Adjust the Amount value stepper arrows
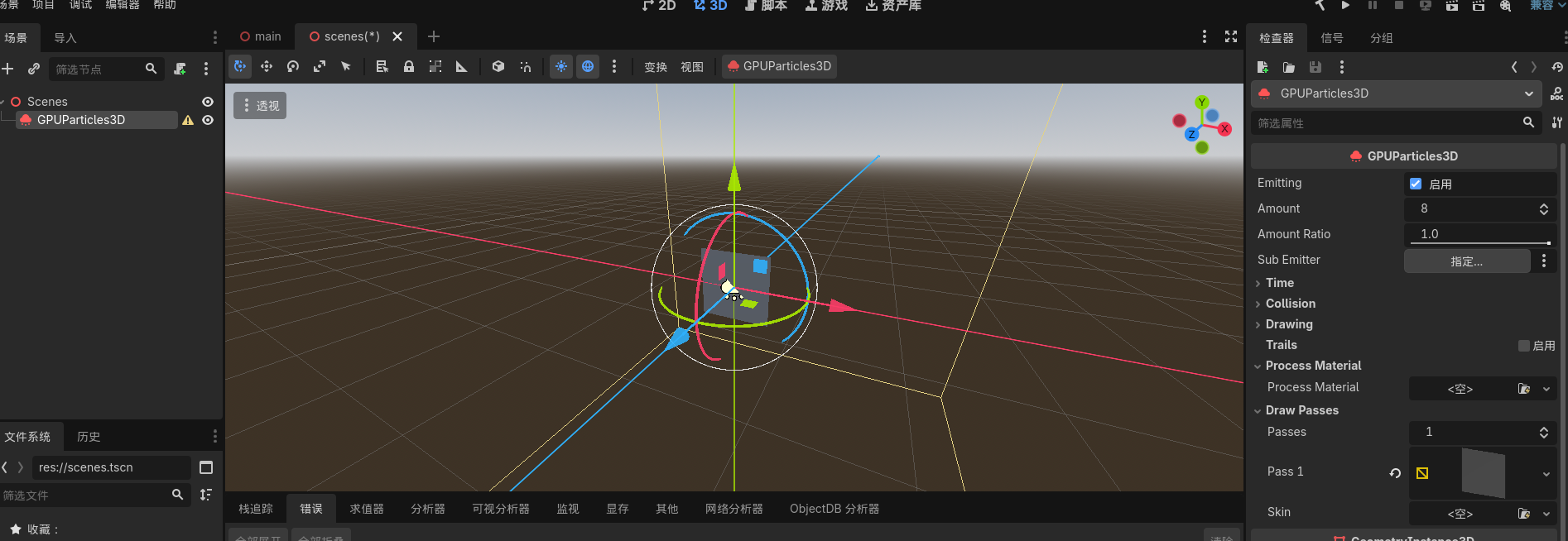This screenshot has height=541, width=1568. [1544, 209]
